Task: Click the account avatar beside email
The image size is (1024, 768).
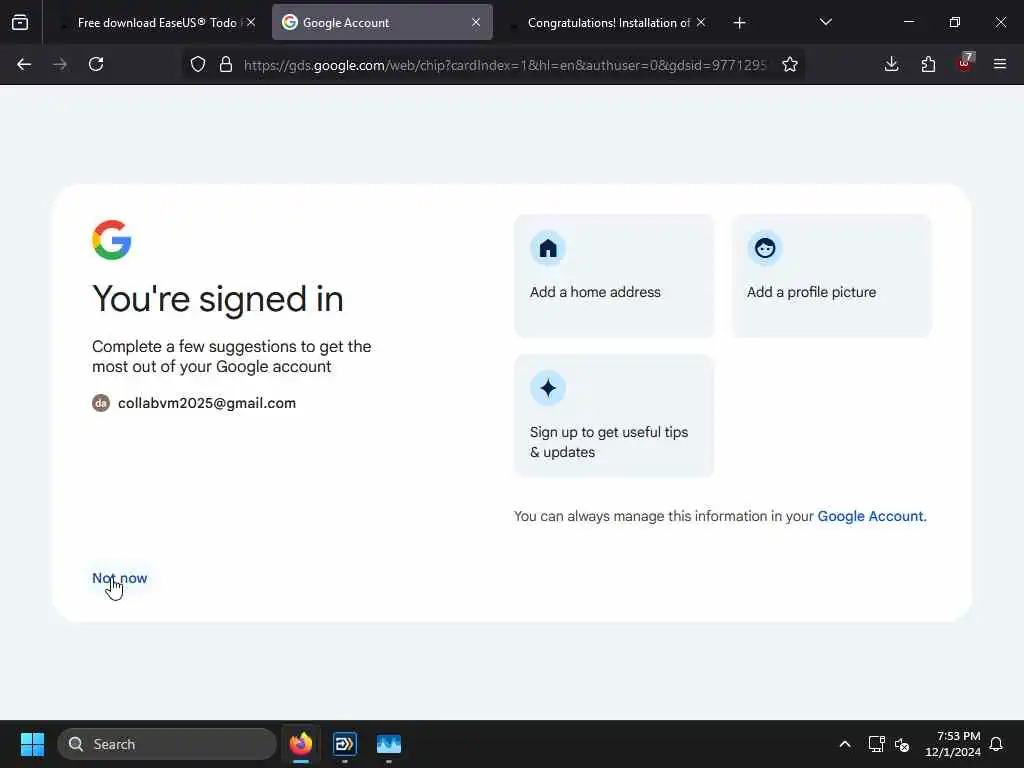Action: pyautogui.click(x=101, y=403)
